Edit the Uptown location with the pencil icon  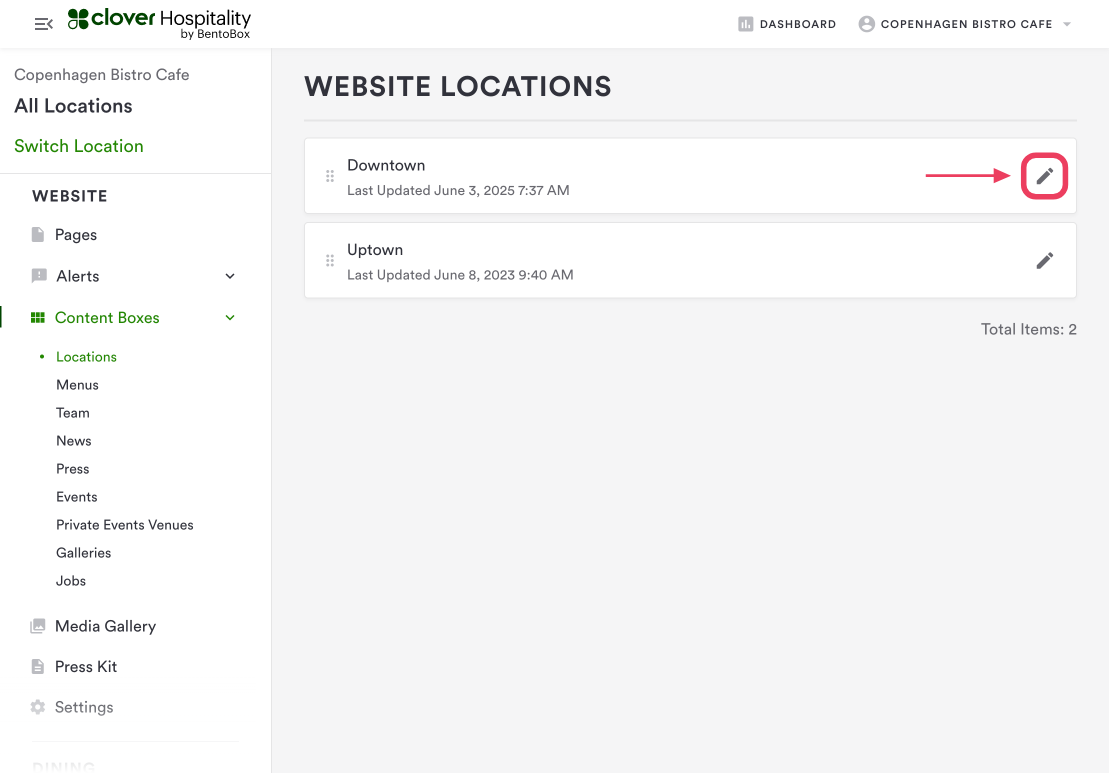[x=1044, y=261]
